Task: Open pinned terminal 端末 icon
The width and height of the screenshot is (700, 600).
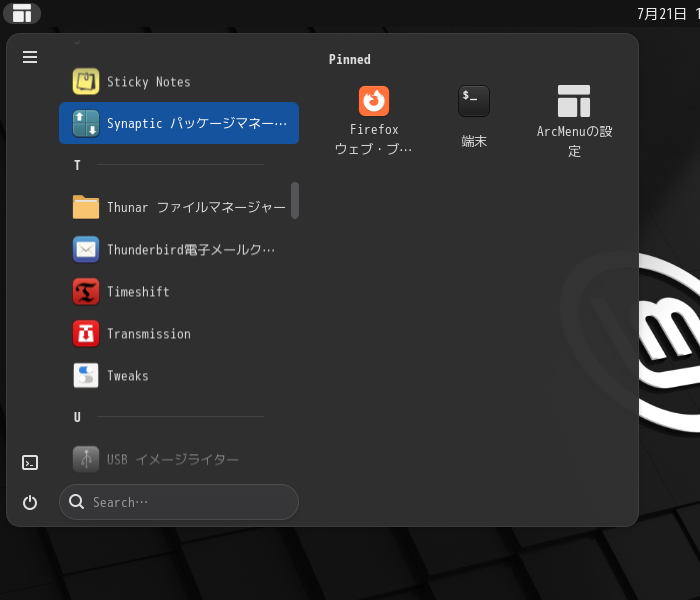Action: [474, 101]
